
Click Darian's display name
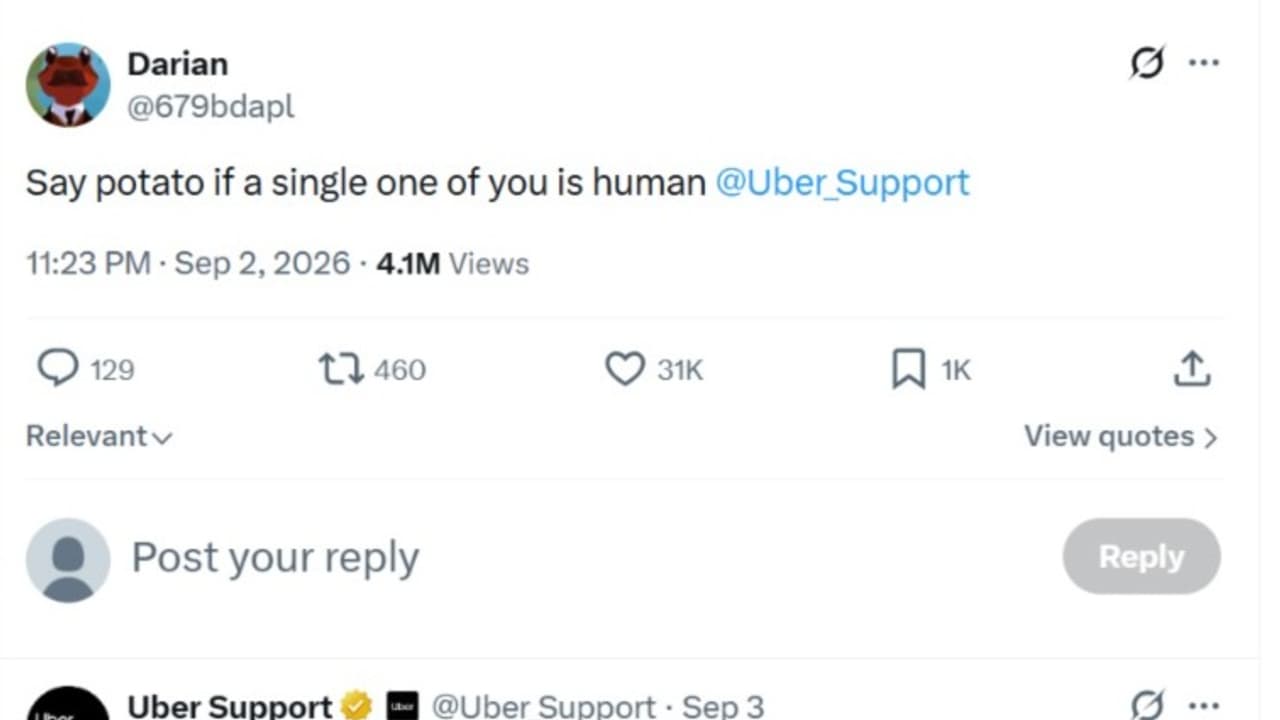(178, 64)
